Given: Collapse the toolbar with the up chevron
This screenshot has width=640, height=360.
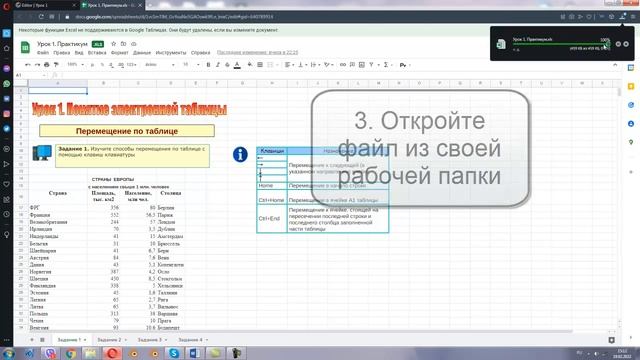Looking at the screenshot, I should [x=615, y=65].
